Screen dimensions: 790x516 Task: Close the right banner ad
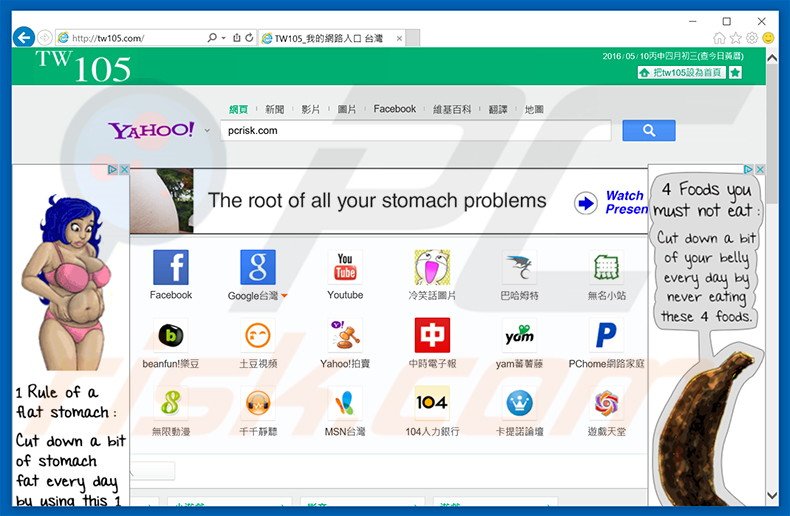(x=760, y=169)
